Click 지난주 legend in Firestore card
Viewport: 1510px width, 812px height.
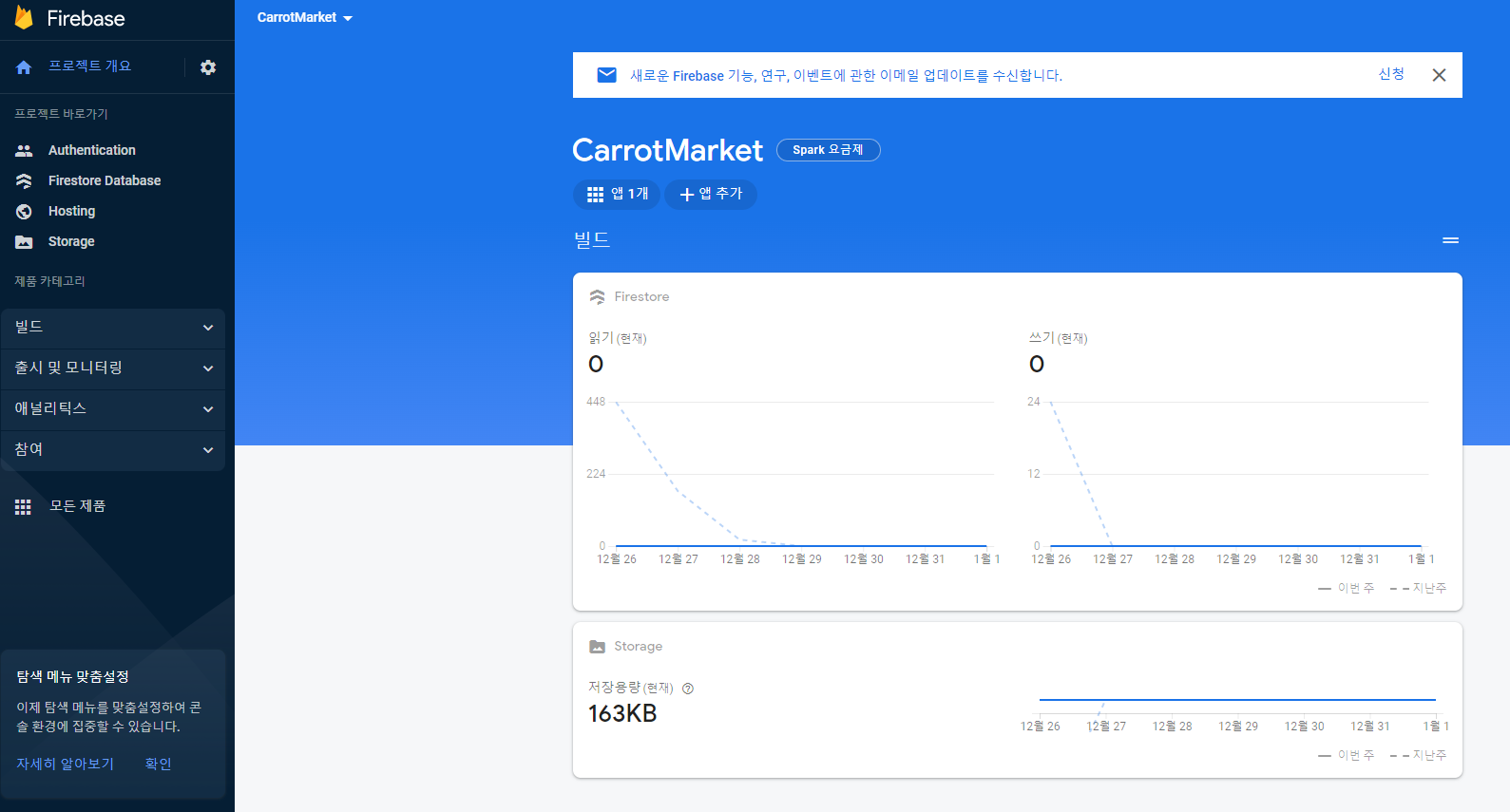(1418, 589)
